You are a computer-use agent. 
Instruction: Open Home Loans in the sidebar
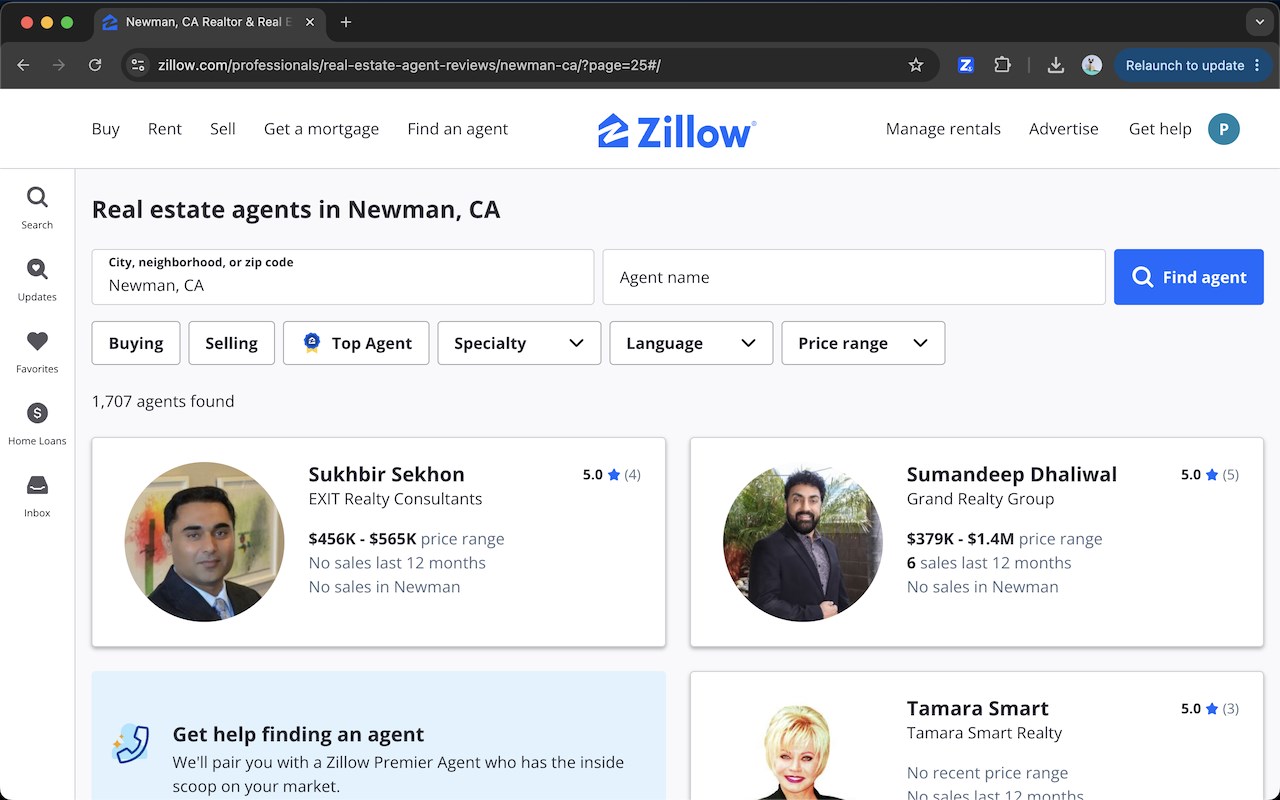[x=37, y=424]
